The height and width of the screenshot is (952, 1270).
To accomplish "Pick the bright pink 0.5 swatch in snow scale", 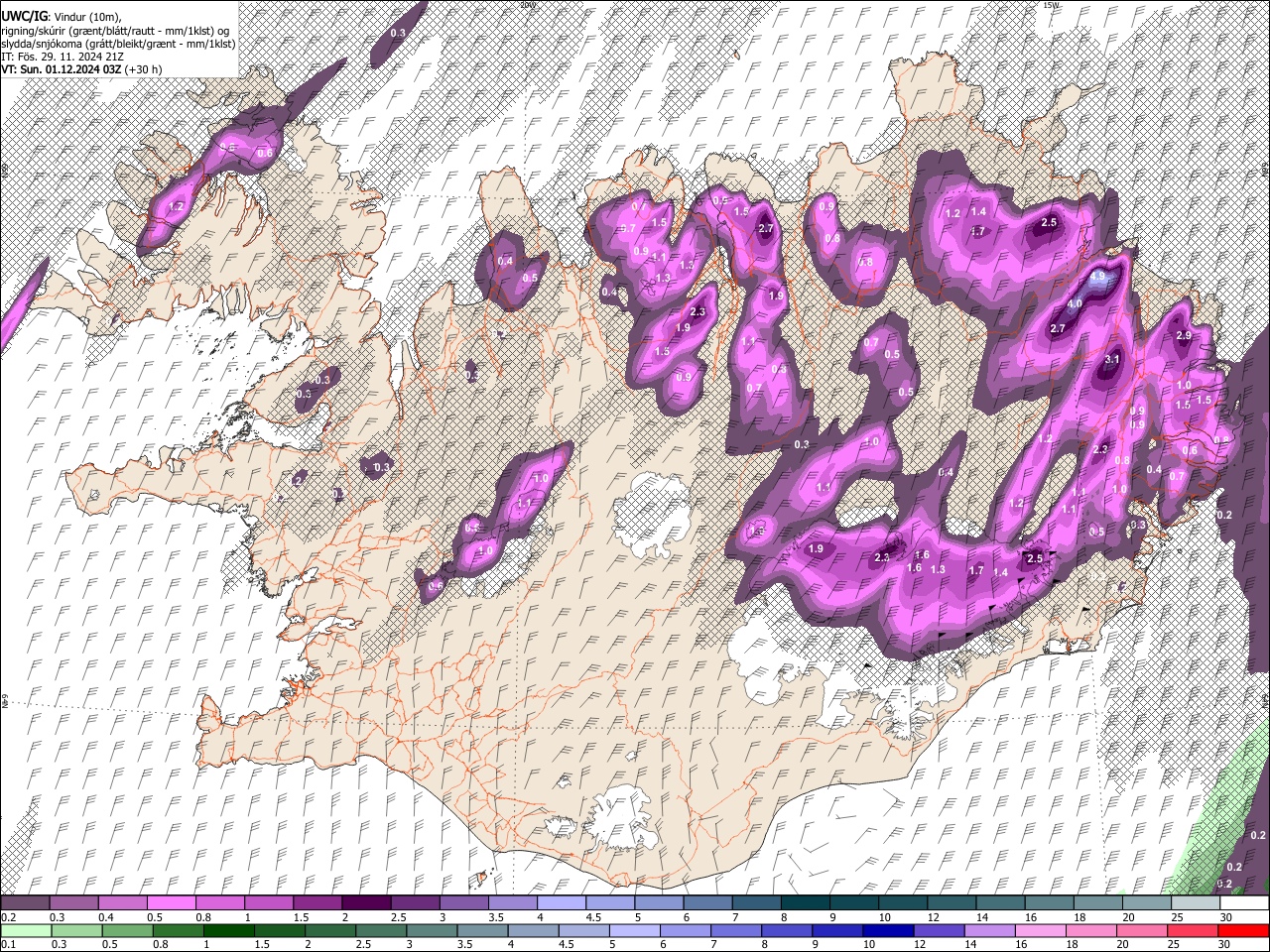I will [171, 903].
